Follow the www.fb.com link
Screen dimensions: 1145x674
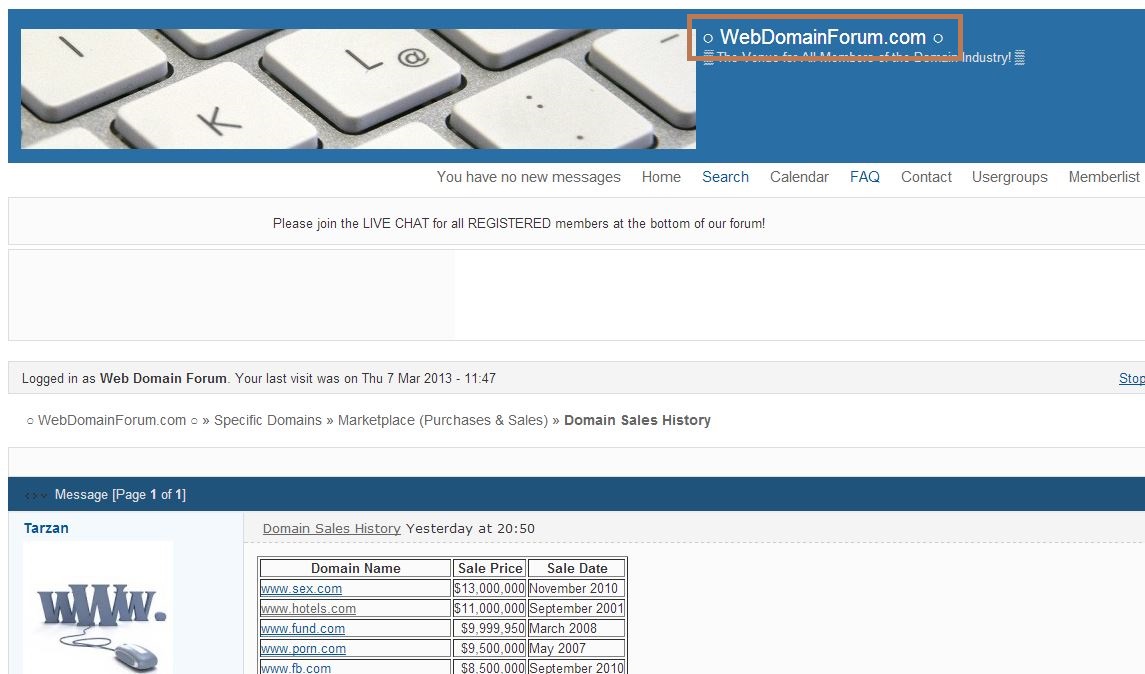(x=296, y=667)
